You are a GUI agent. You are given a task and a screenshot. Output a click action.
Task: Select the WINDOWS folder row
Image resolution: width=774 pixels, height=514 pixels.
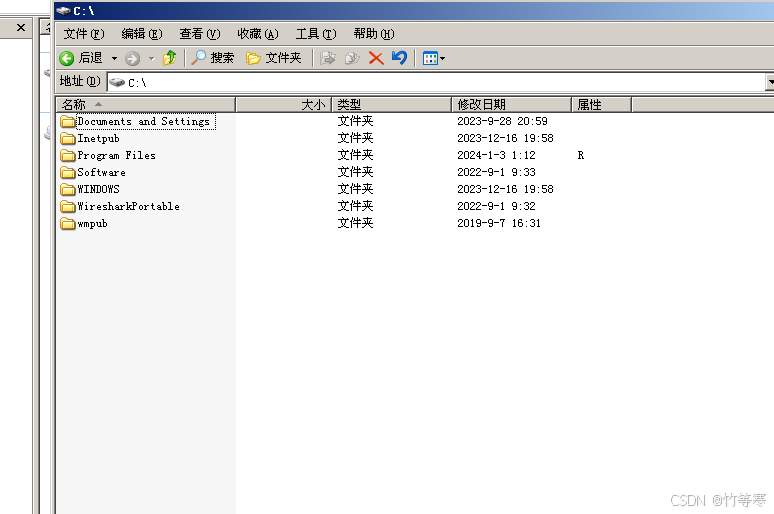(x=98, y=189)
